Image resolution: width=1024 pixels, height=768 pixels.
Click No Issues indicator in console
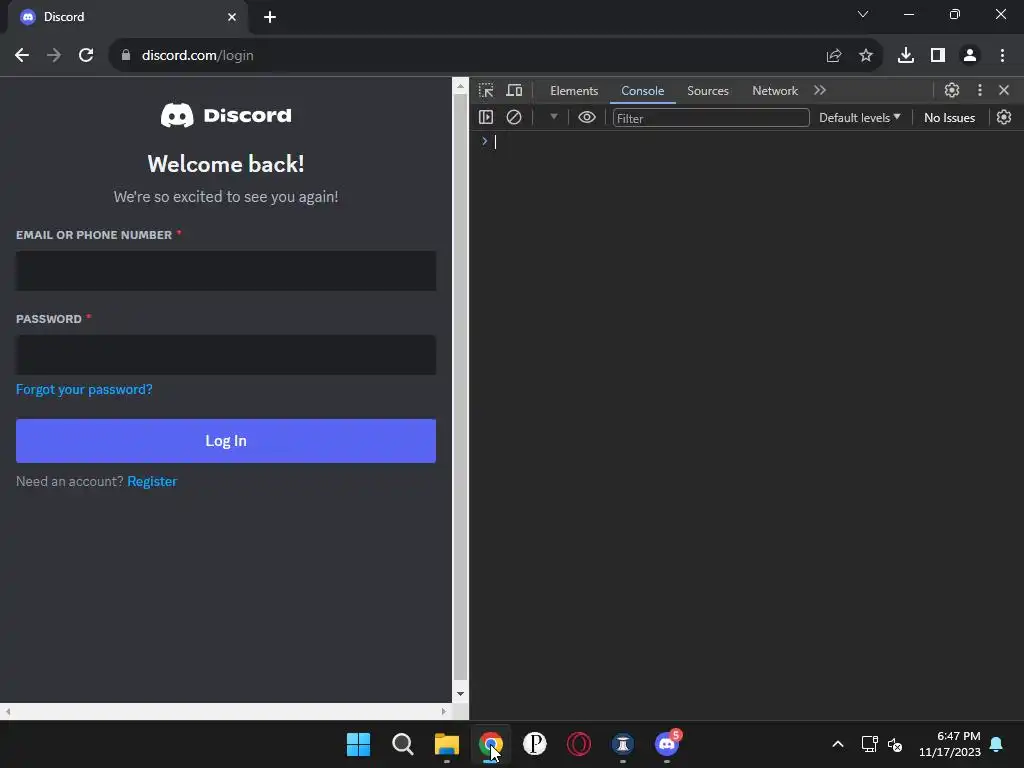[x=950, y=118]
